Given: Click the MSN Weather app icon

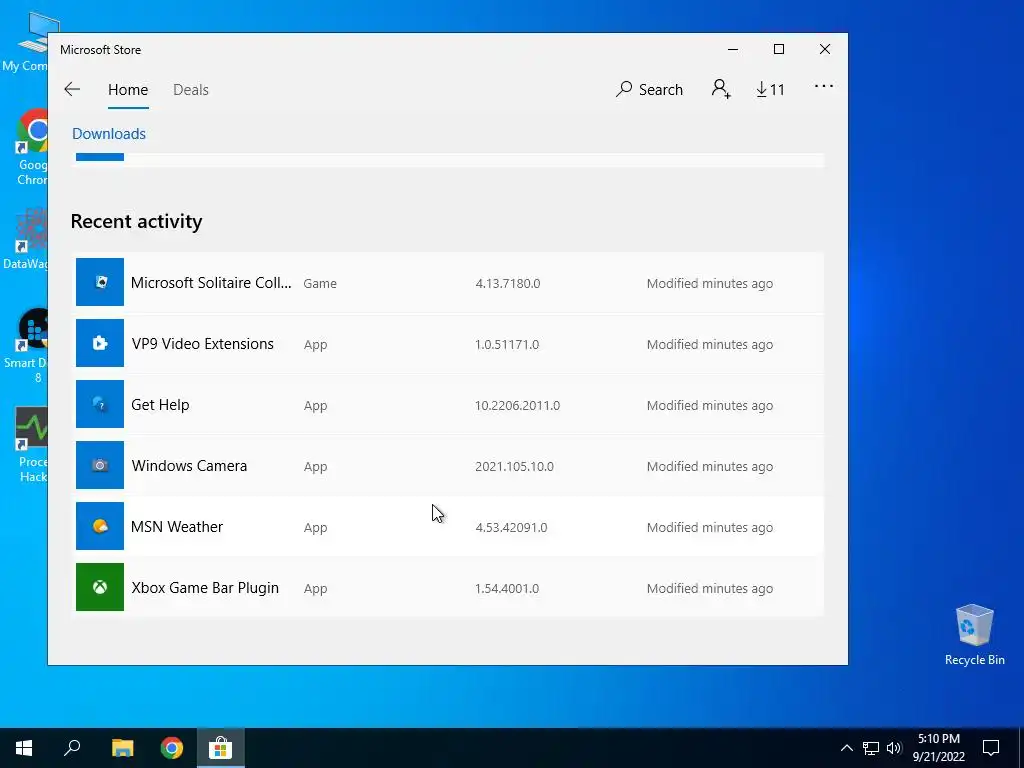Looking at the screenshot, I should pos(100,526).
